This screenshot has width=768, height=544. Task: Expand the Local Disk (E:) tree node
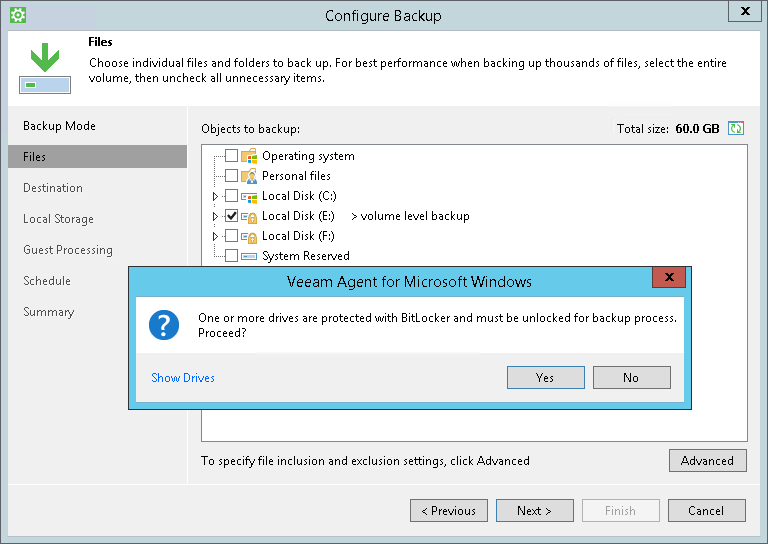pyautogui.click(x=215, y=216)
